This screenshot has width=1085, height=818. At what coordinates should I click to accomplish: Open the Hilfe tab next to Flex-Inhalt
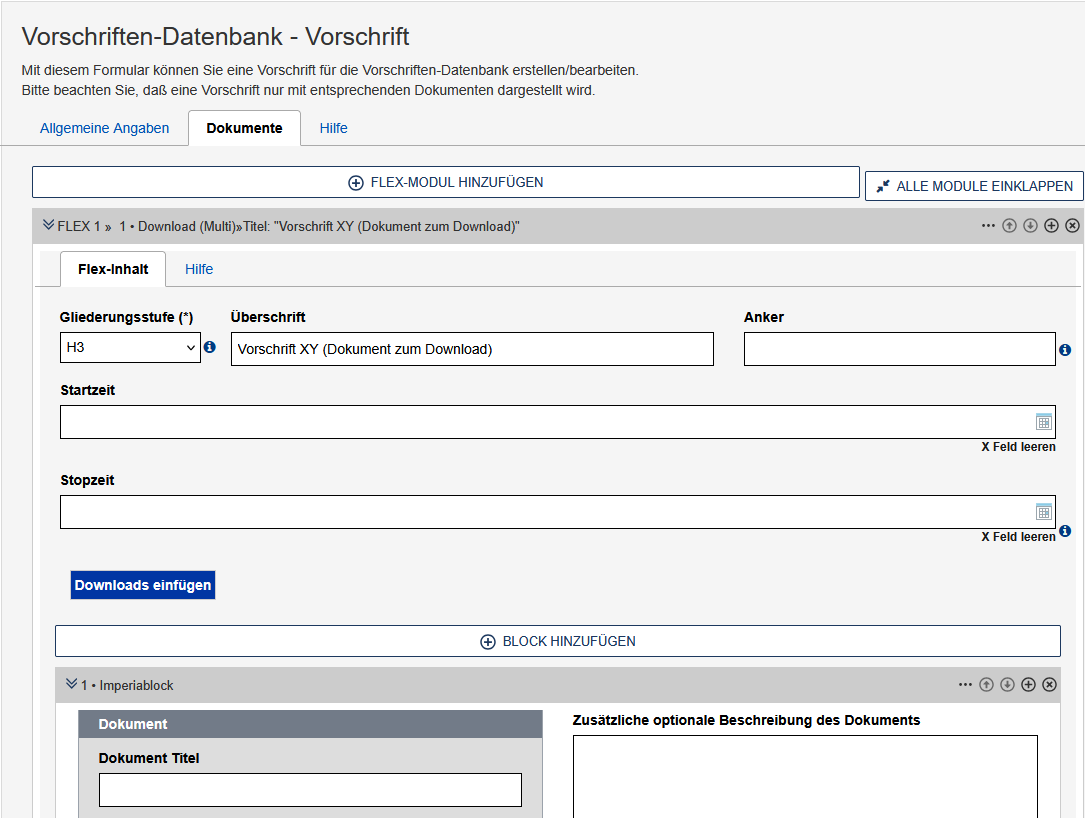click(x=198, y=269)
